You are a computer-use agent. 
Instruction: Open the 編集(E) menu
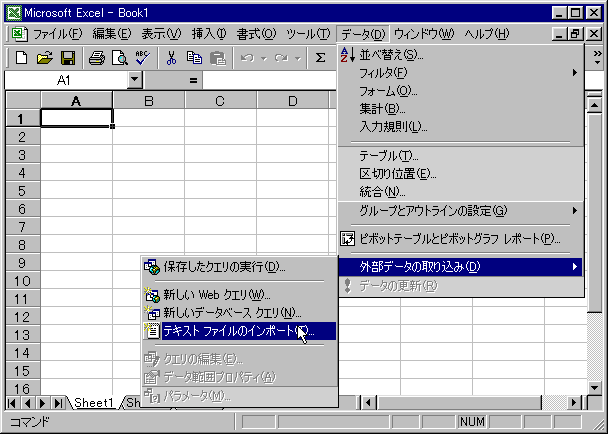112,34
